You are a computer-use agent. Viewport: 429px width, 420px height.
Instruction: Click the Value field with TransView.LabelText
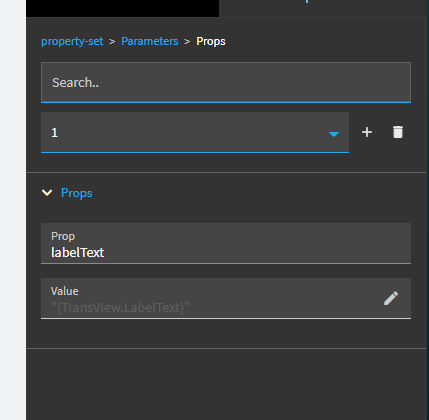tap(226, 299)
